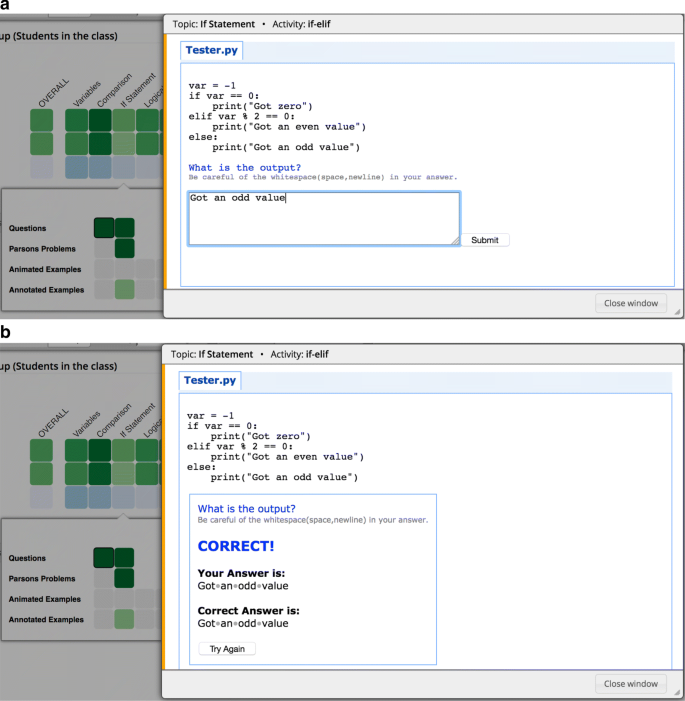Click Comparison column header in panel a
Viewport: 685px width, 701px height.
(x=114, y=90)
